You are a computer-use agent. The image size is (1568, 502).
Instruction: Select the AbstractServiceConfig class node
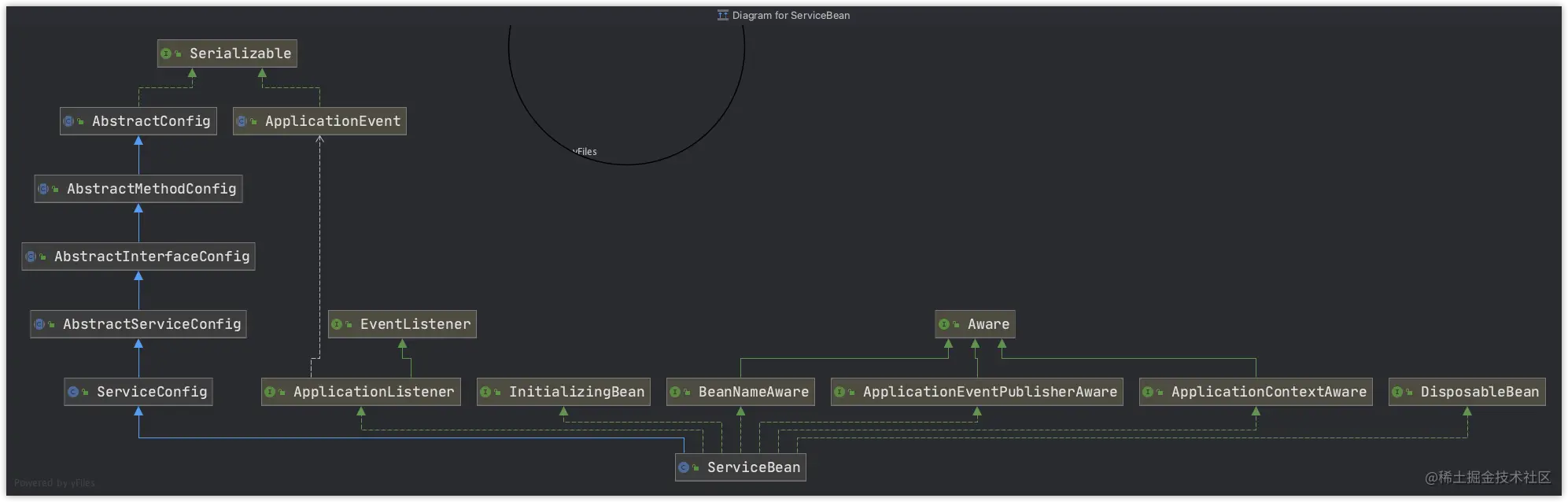pos(138,324)
